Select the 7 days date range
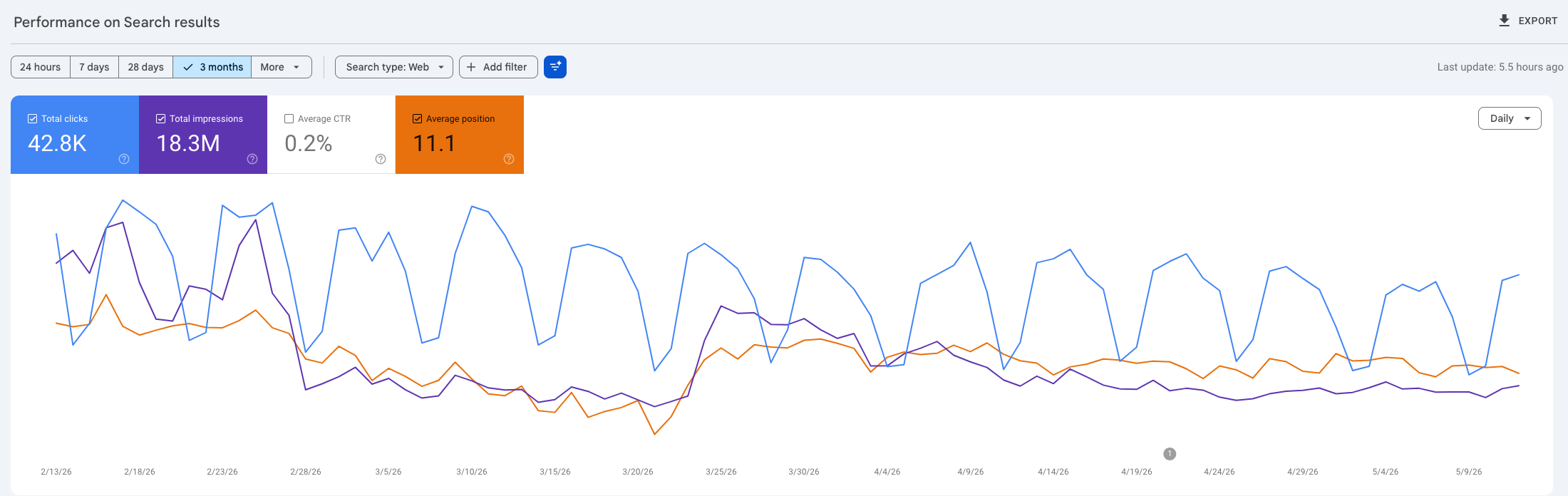Image resolution: width=1568 pixels, height=496 pixels. [94, 67]
